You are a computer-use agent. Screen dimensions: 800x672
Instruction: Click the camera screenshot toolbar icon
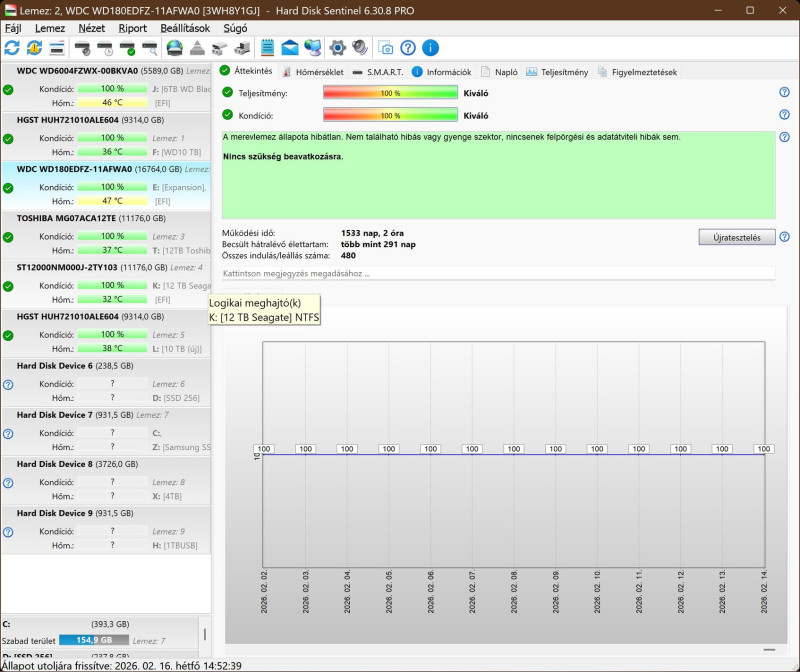pos(386,48)
